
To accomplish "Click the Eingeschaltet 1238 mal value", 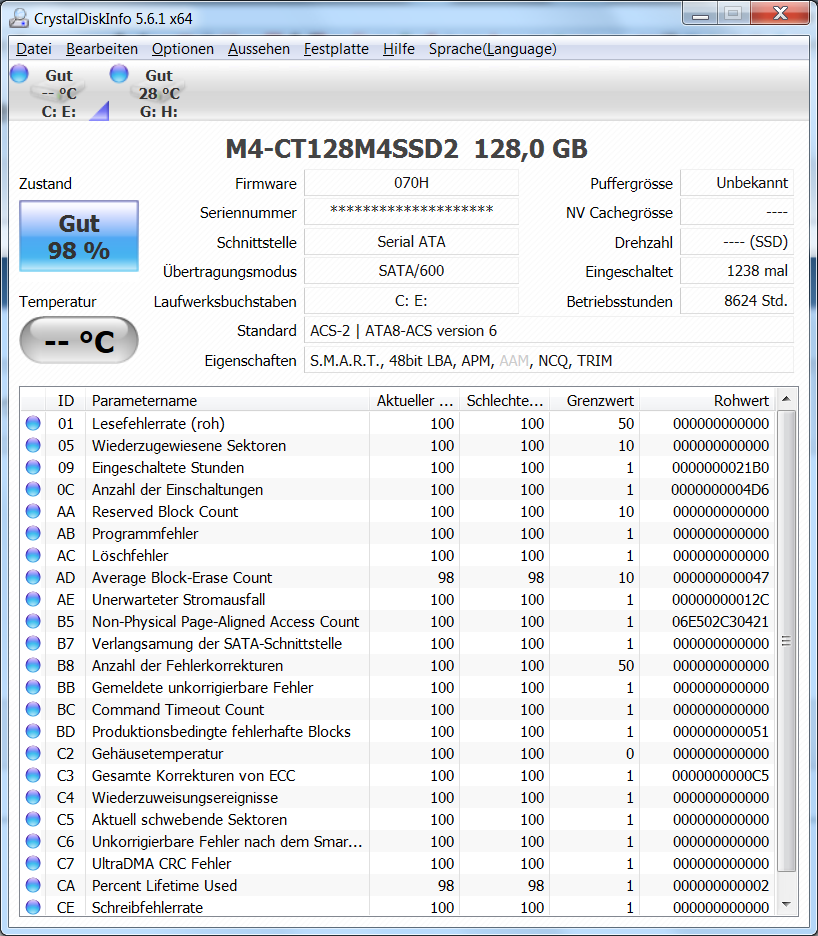I will [737, 271].
